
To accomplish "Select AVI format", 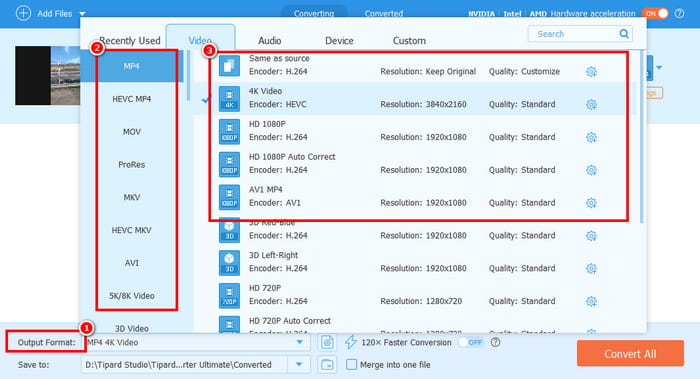I will pos(131,263).
